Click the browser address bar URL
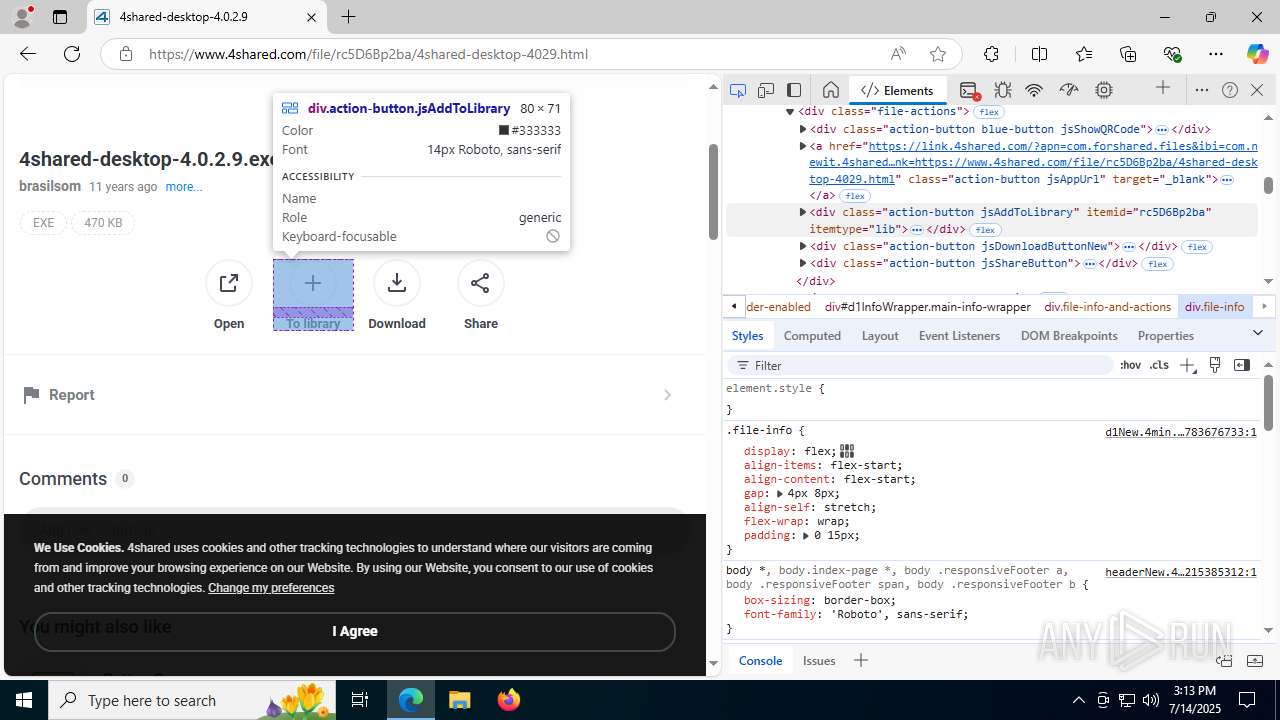1280x720 pixels. pyautogui.click(x=368, y=54)
